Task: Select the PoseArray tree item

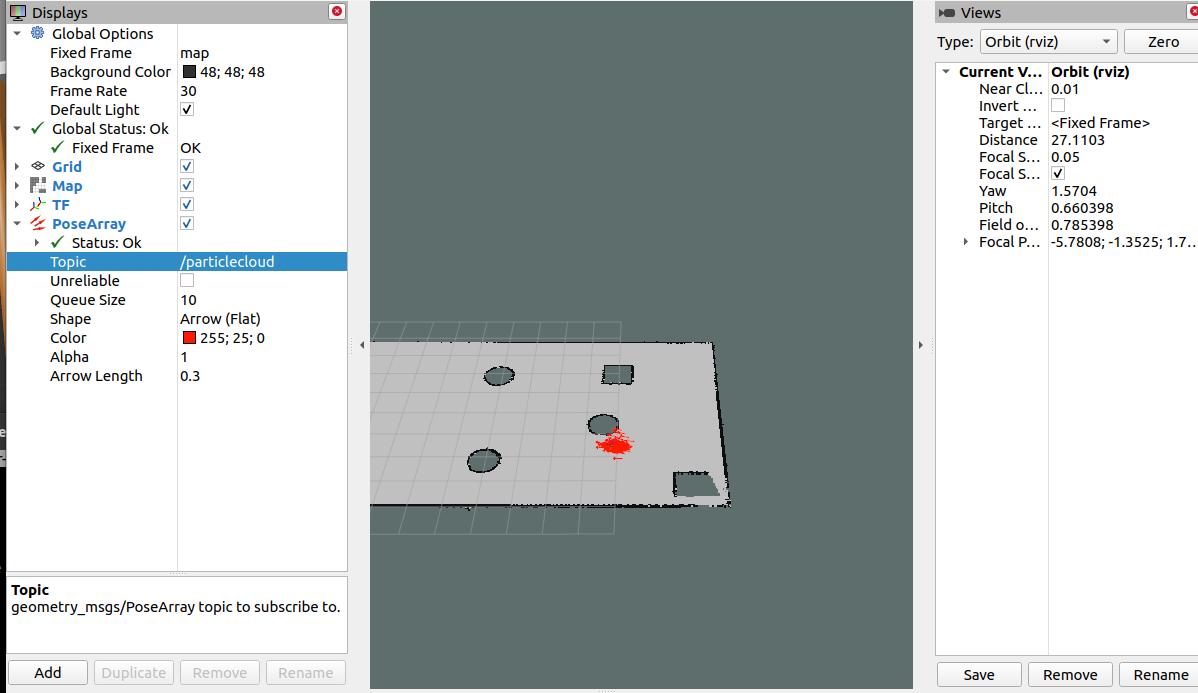Action: pos(89,224)
